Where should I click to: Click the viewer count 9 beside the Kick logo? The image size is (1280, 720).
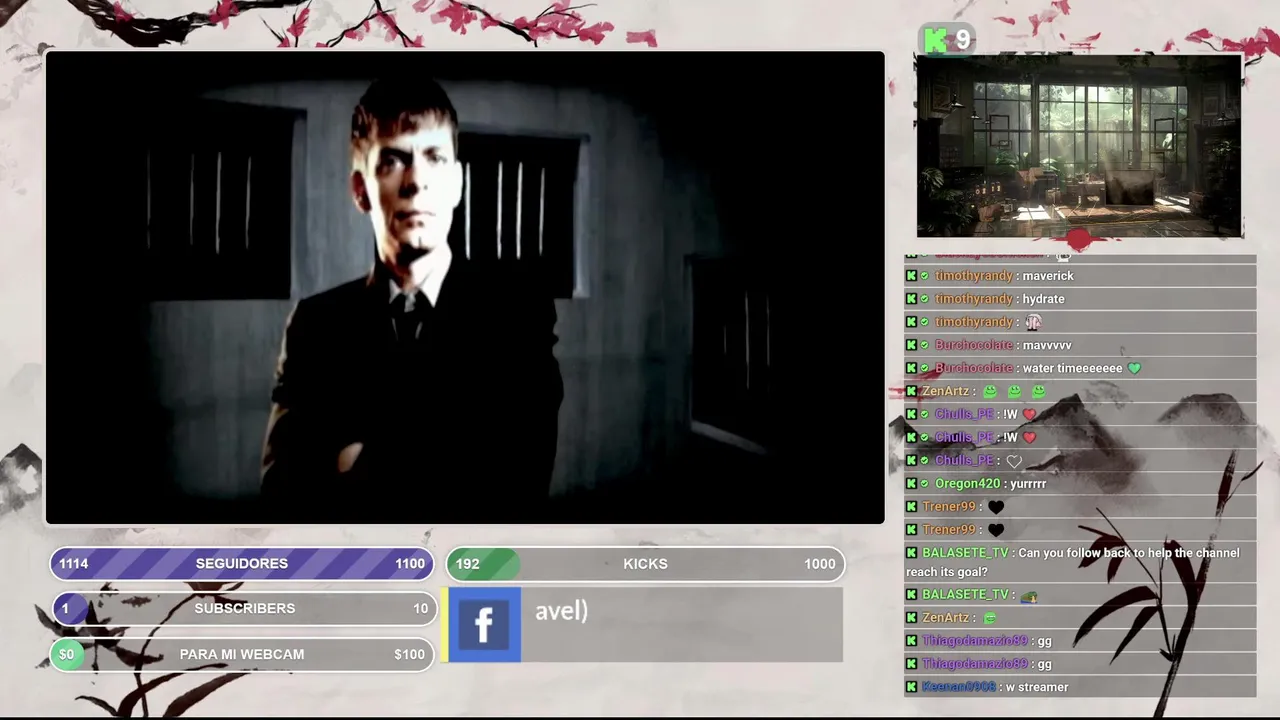click(x=963, y=40)
